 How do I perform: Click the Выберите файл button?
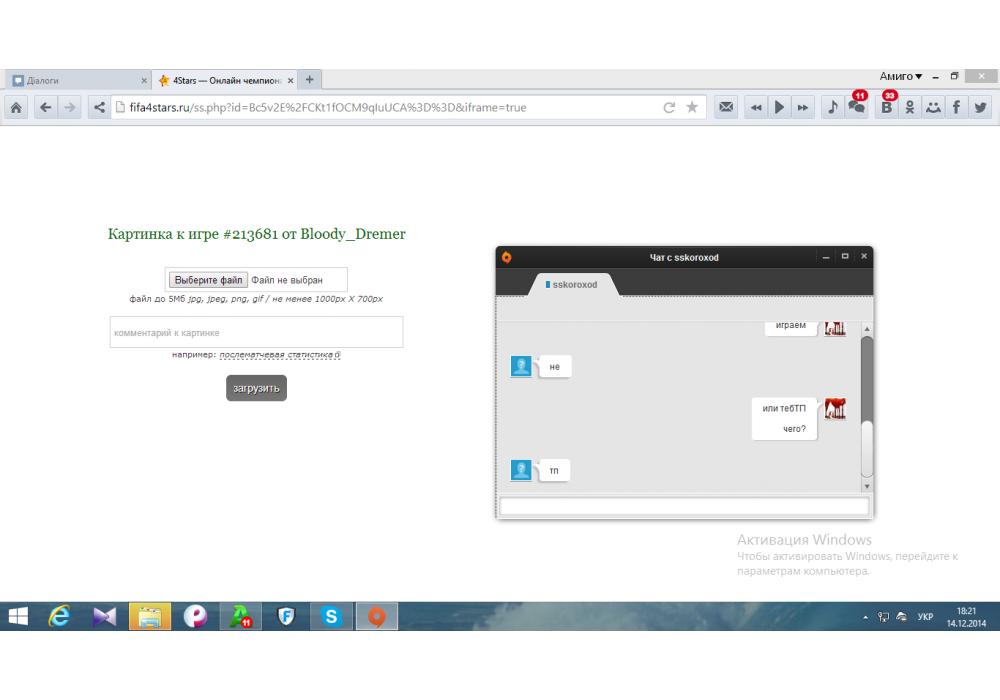(x=208, y=280)
